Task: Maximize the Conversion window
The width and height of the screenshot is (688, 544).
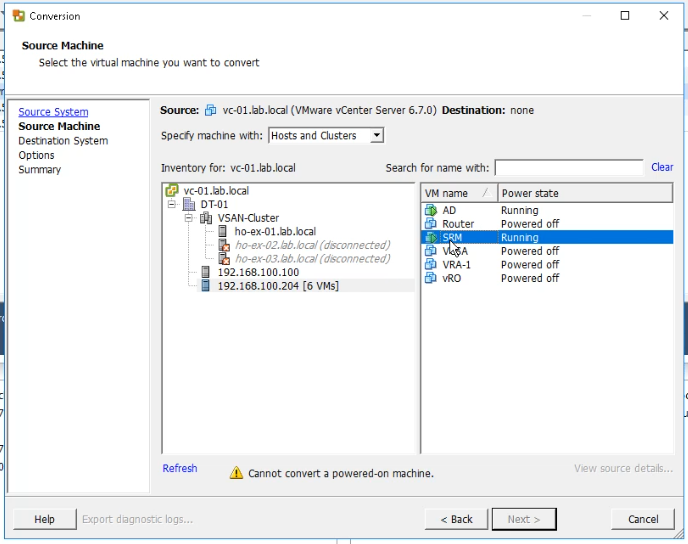Action: click(x=625, y=16)
